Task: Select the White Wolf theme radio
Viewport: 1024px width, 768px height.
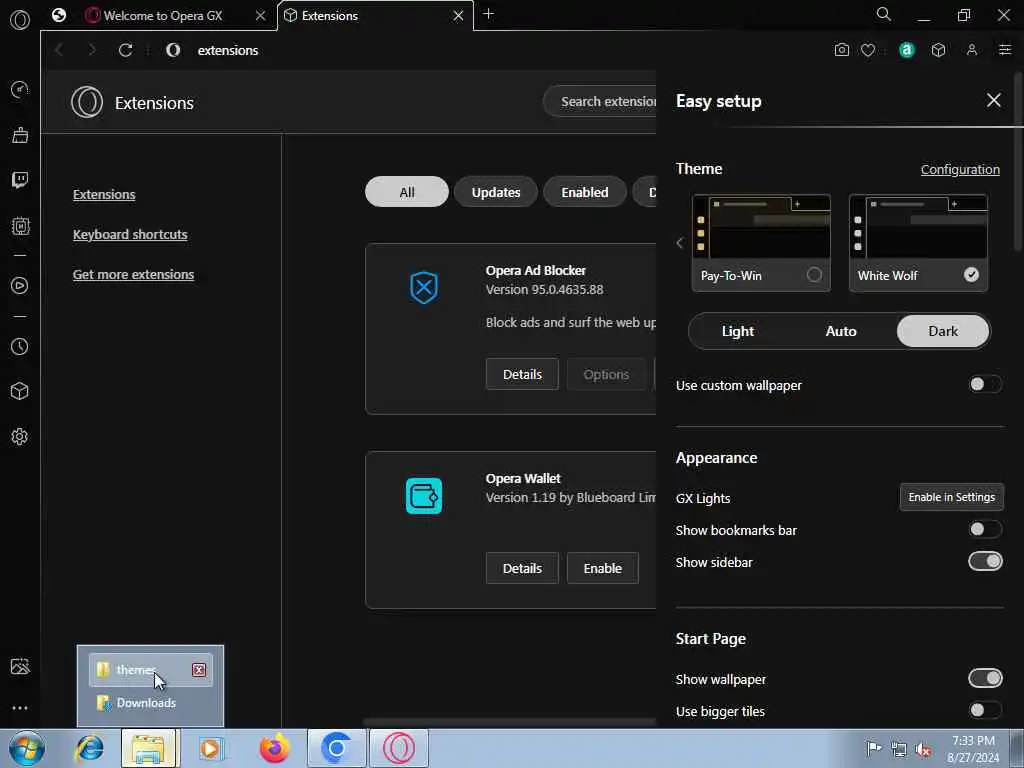Action: click(x=971, y=275)
